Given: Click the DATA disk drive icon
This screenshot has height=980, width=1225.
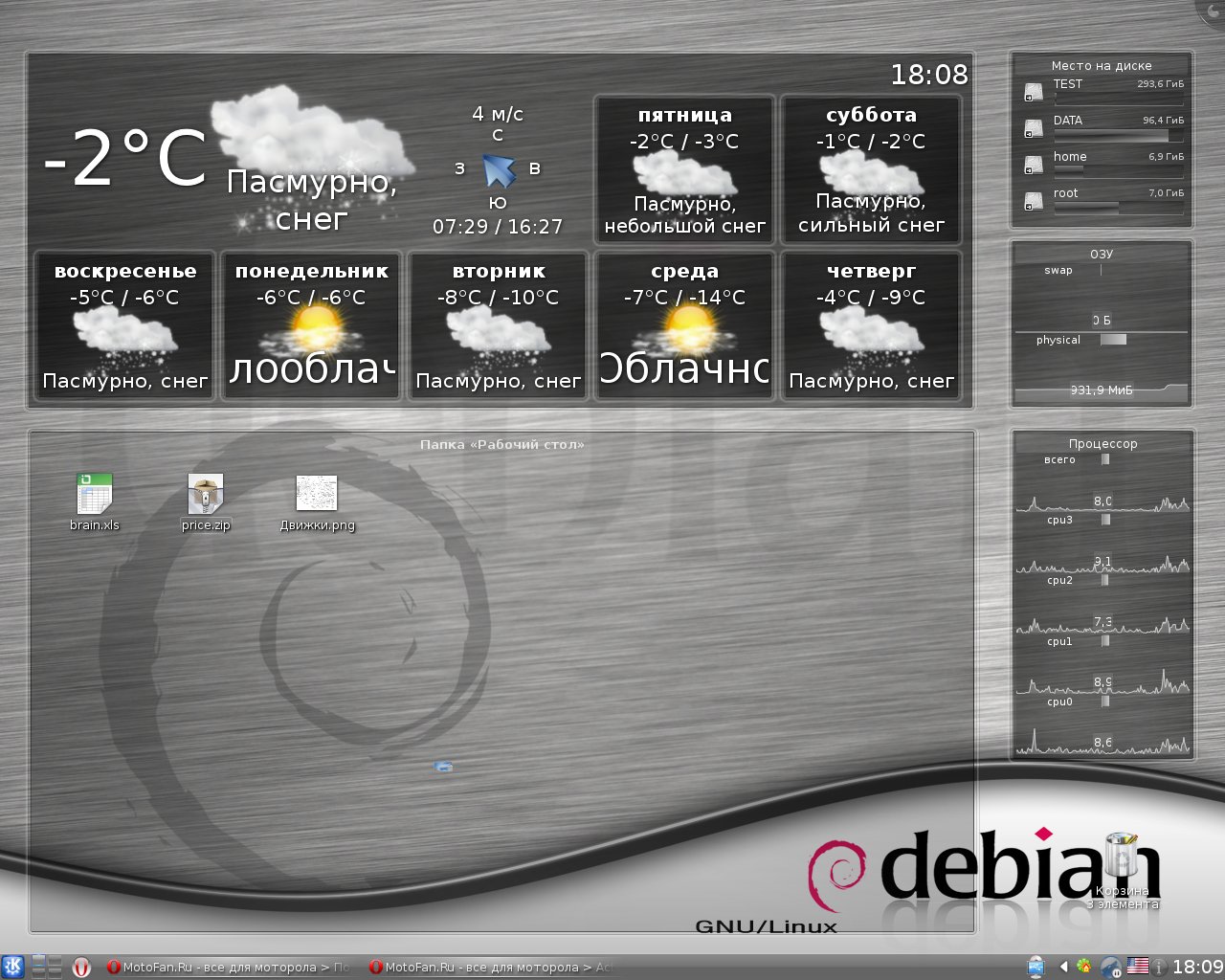Looking at the screenshot, I should pyautogui.click(x=1034, y=128).
